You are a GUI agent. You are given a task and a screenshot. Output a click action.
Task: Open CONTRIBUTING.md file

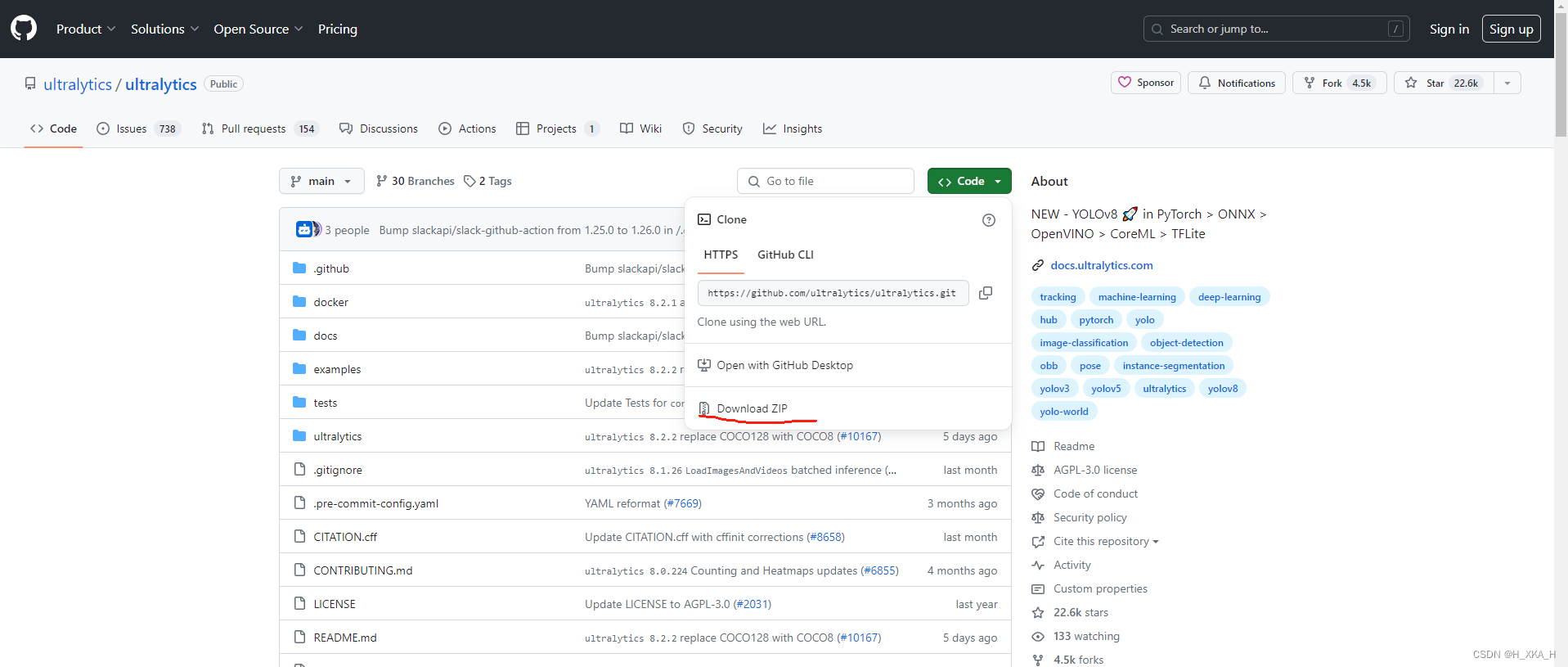click(x=363, y=570)
